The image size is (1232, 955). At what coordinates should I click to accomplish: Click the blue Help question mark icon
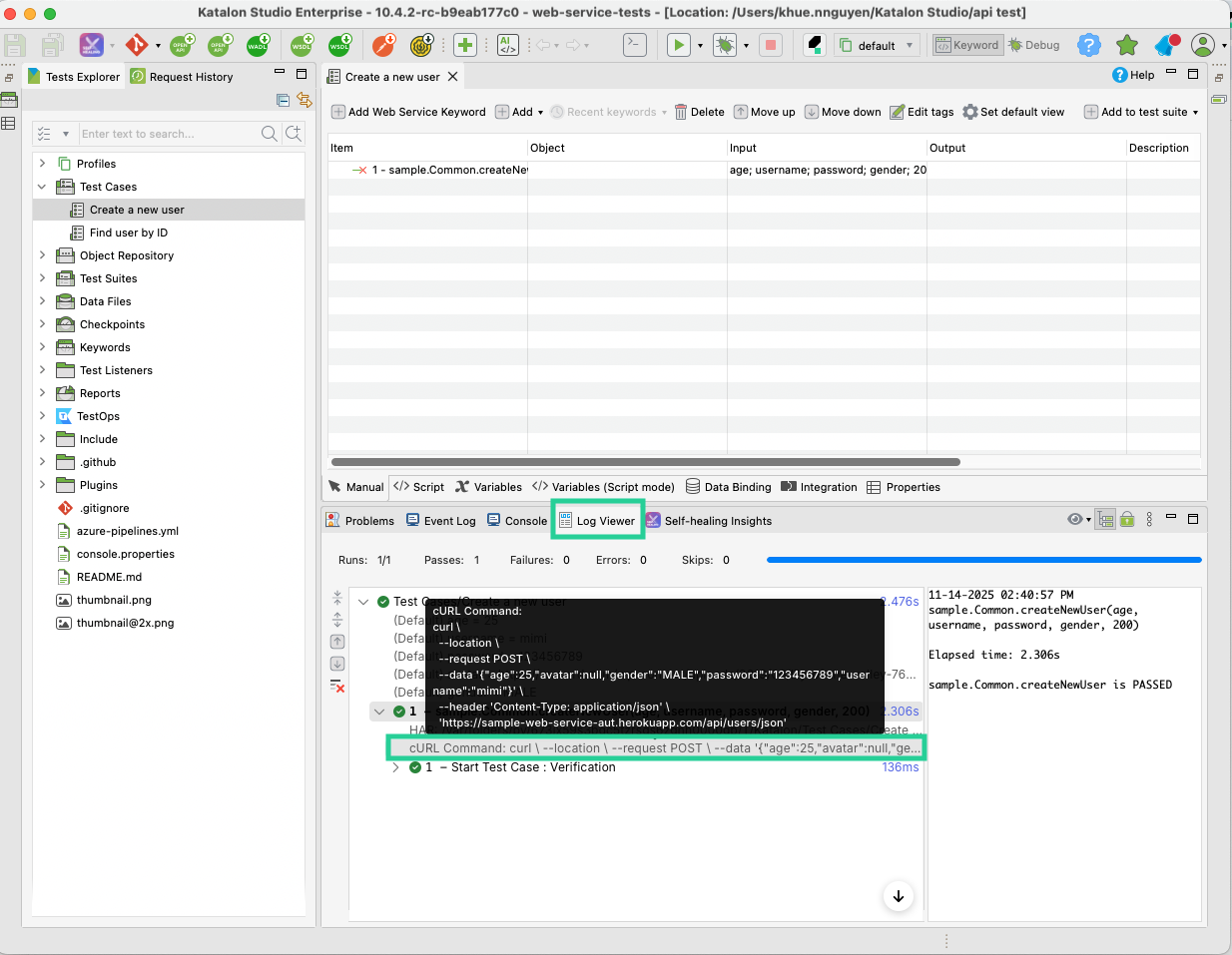coord(1088,45)
